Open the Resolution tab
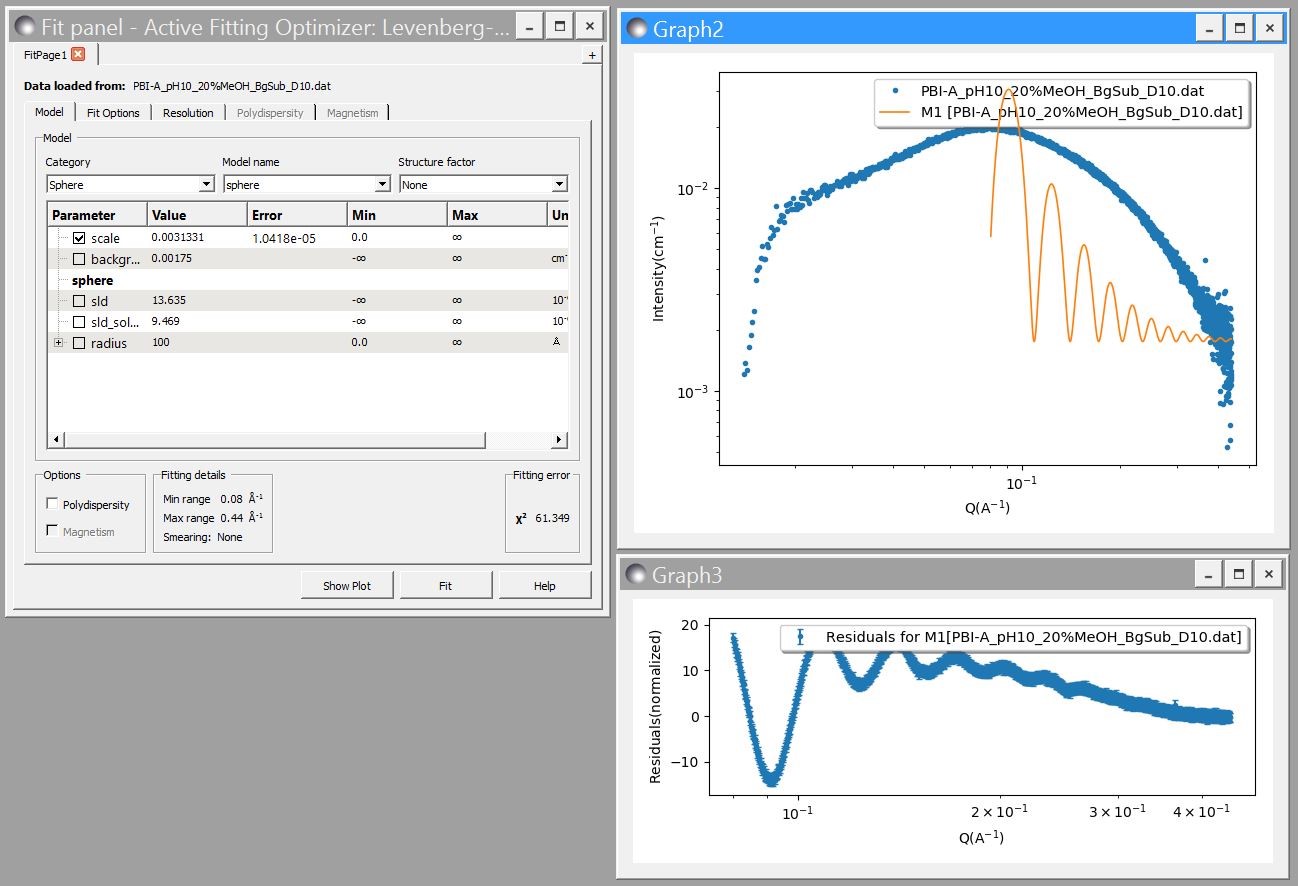1298x886 pixels. coord(188,113)
